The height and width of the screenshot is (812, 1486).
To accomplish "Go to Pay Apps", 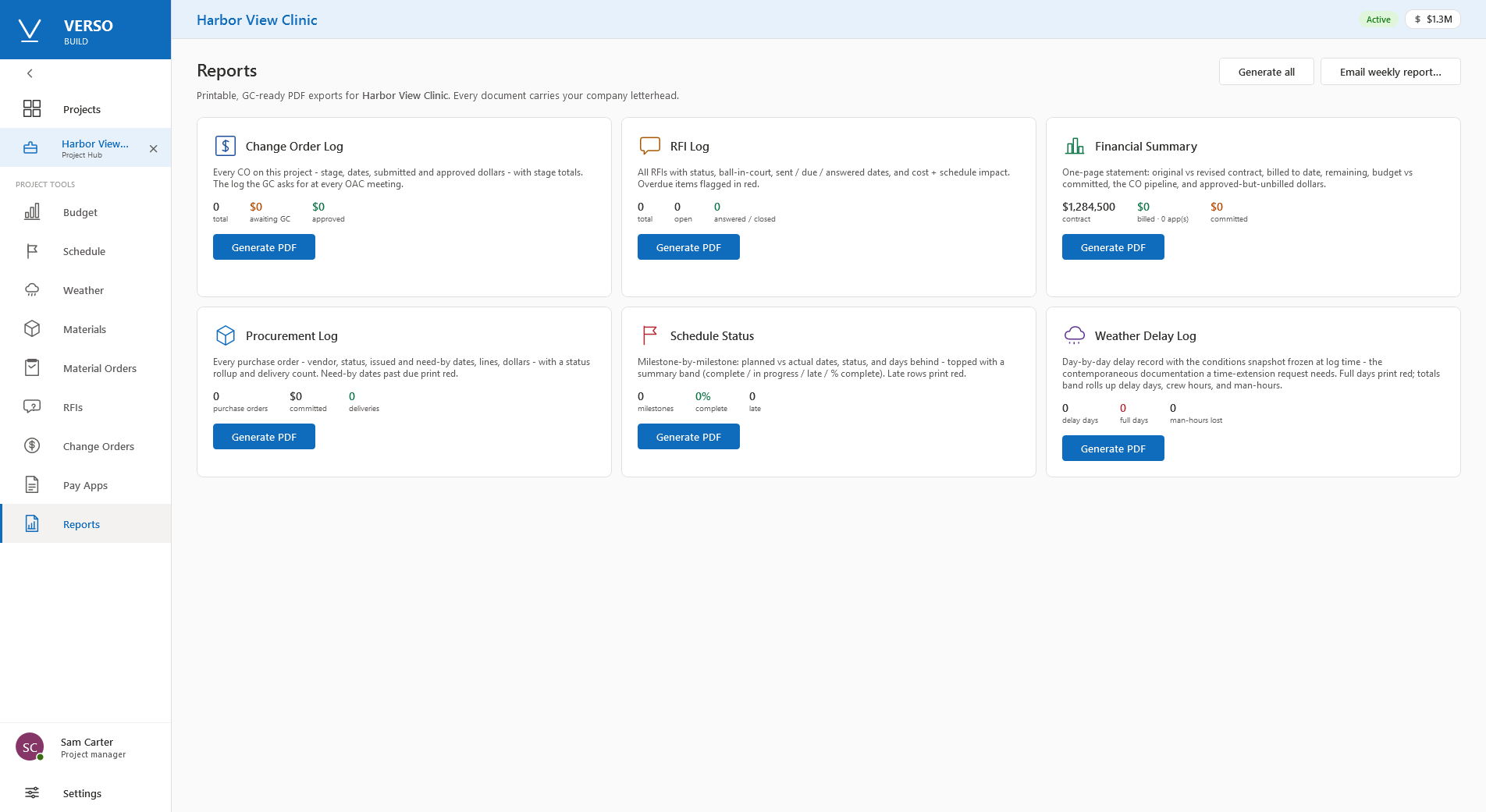I will [x=86, y=485].
